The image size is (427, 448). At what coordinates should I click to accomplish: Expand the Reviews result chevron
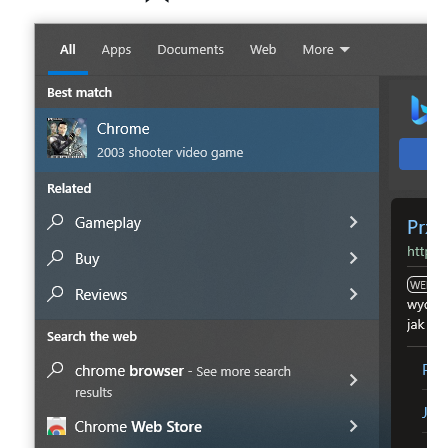coord(354,294)
